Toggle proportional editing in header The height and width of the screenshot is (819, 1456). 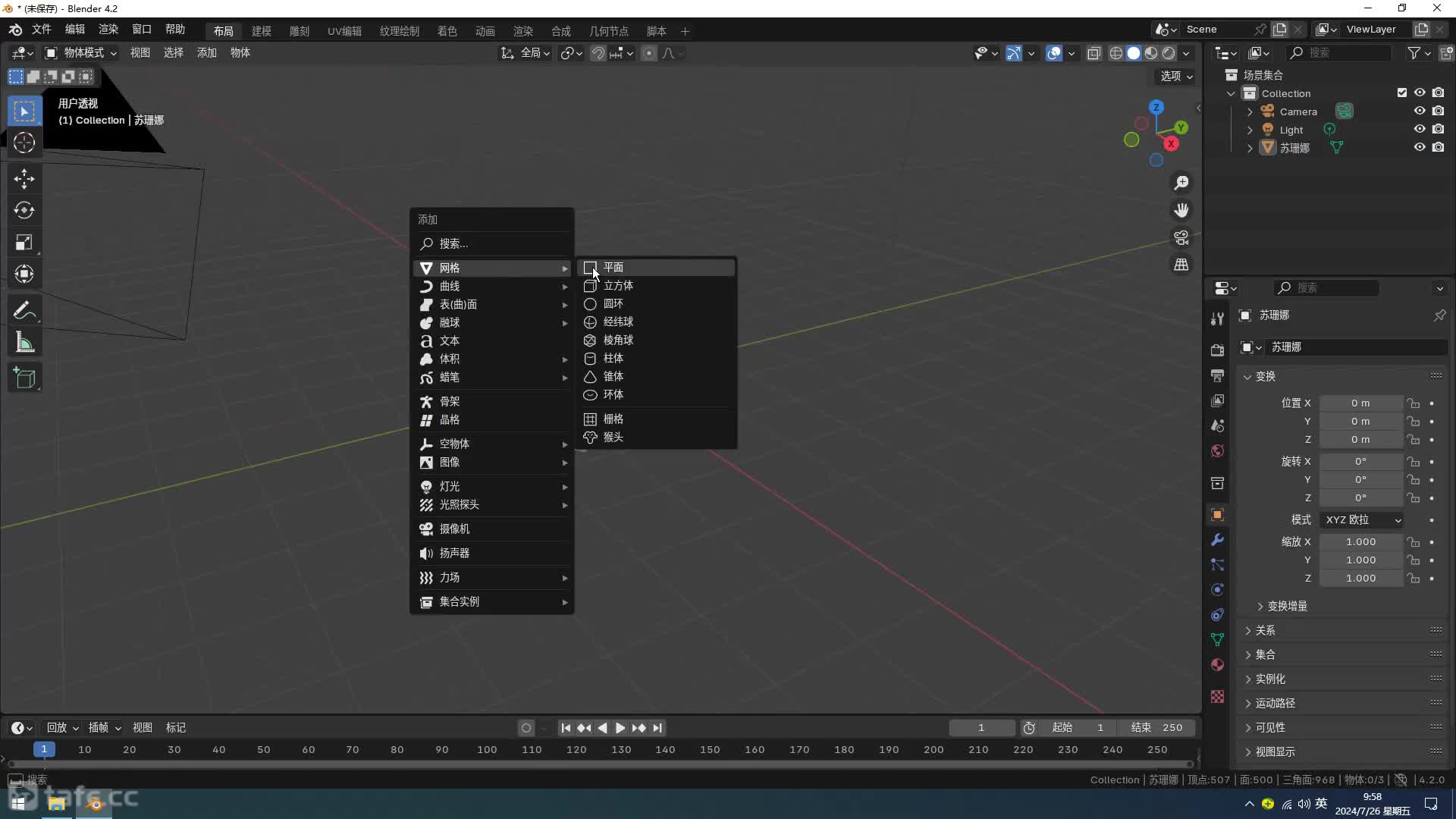(x=648, y=53)
